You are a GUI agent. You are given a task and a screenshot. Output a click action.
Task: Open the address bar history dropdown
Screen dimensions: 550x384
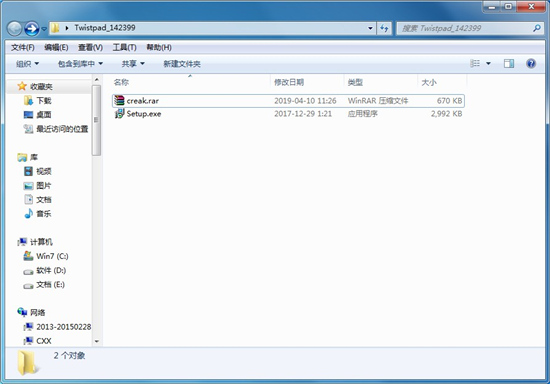[370, 28]
